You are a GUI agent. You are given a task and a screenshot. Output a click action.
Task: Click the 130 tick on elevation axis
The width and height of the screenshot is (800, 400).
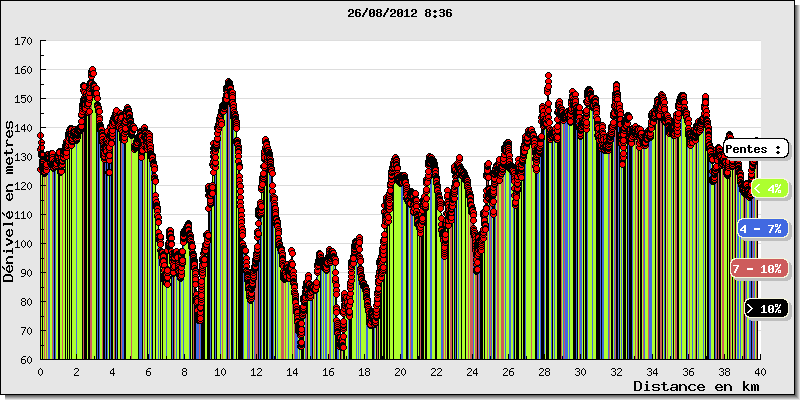[x=24, y=157]
